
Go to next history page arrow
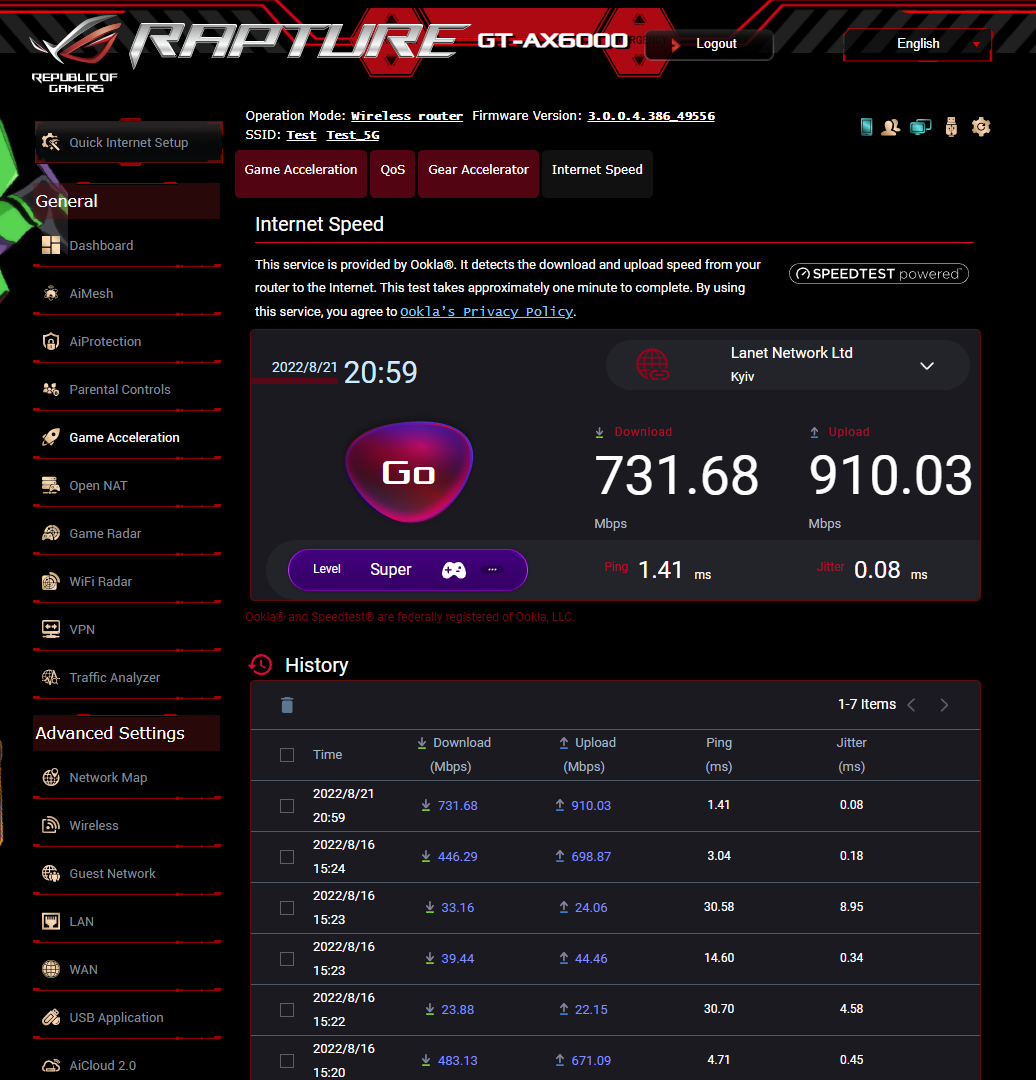(944, 705)
